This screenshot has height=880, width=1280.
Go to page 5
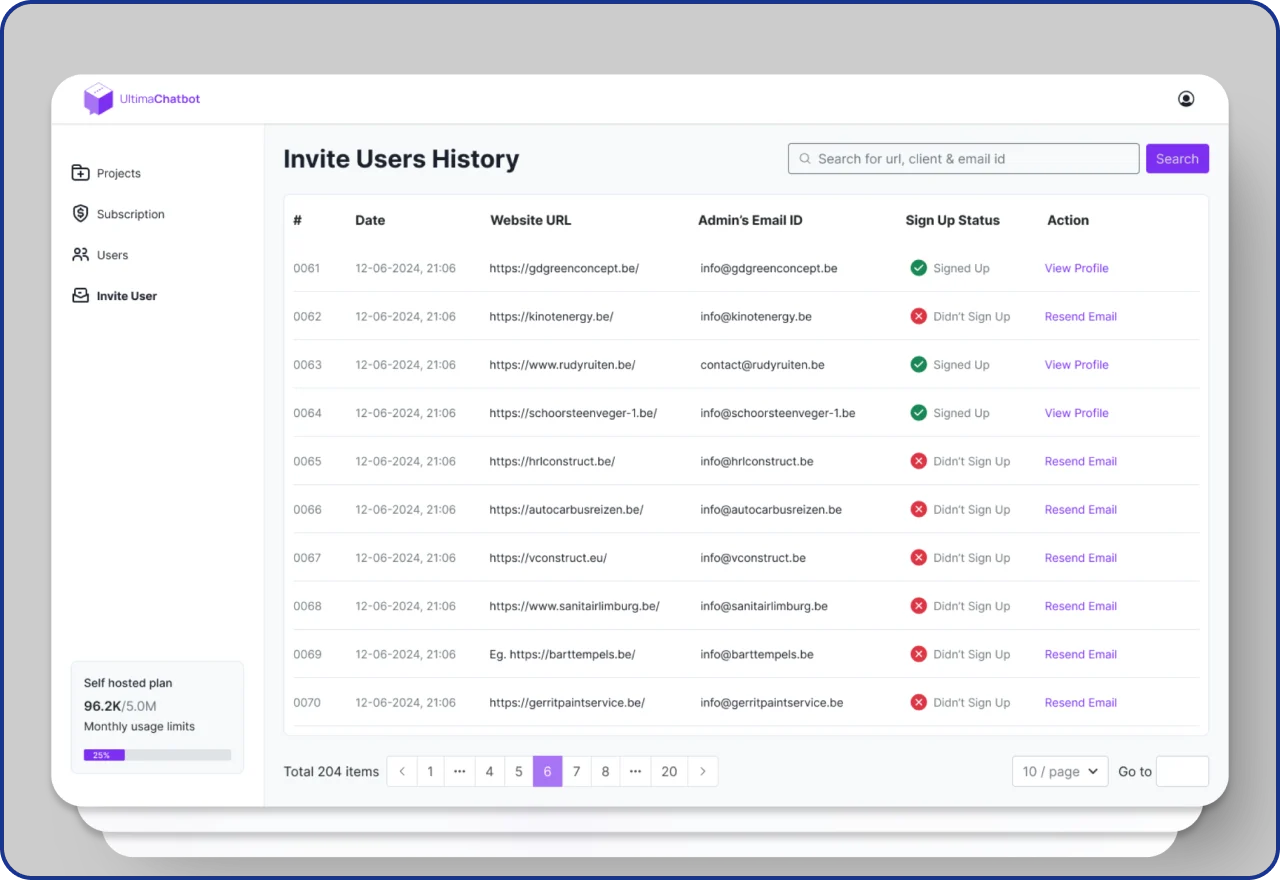click(x=518, y=771)
